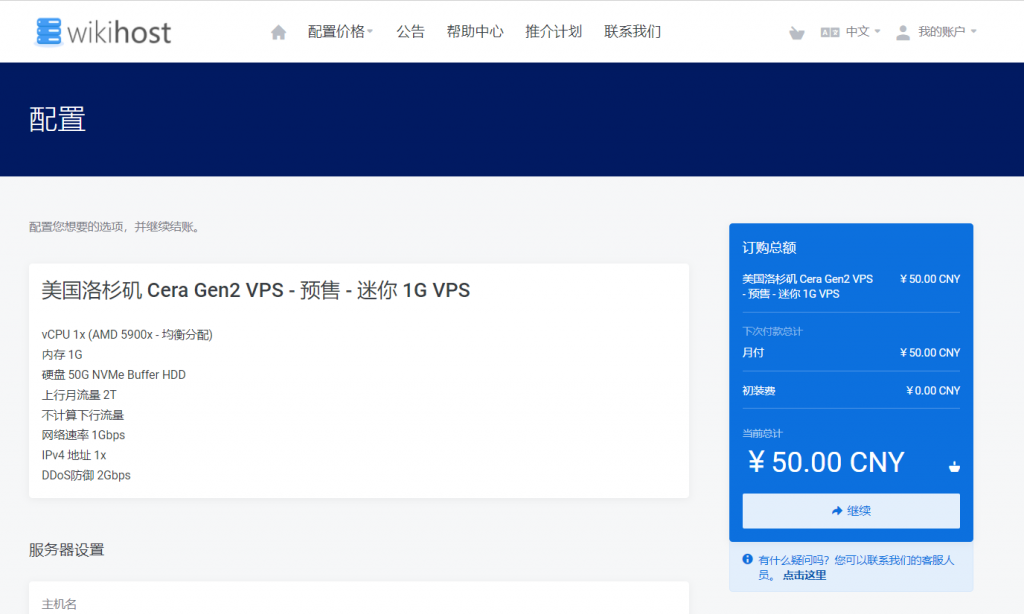Click the basket icon beside total price

(954, 466)
